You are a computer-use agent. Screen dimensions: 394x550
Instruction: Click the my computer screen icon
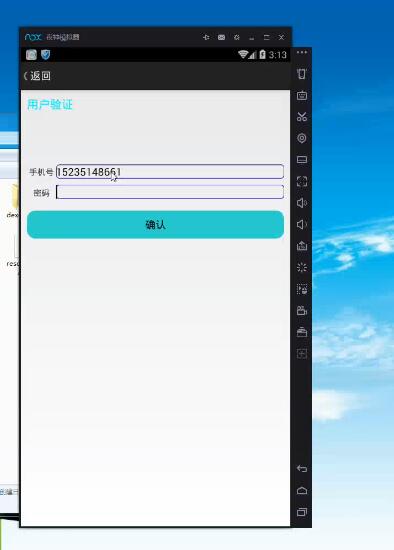click(x=302, y=160)
